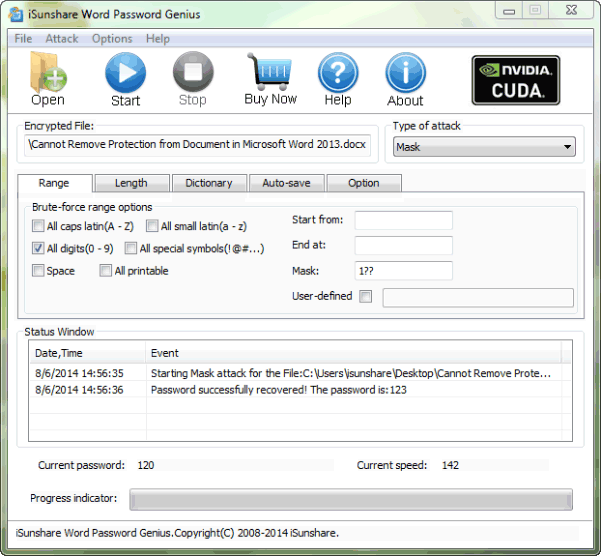The image size is (601, 556).
Task: Click the Current password value 120
Action: pos(146,465)
